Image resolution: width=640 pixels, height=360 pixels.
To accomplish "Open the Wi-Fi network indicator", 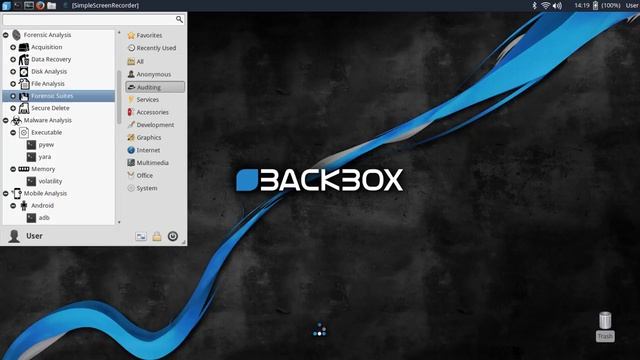I will click(545, 5).
